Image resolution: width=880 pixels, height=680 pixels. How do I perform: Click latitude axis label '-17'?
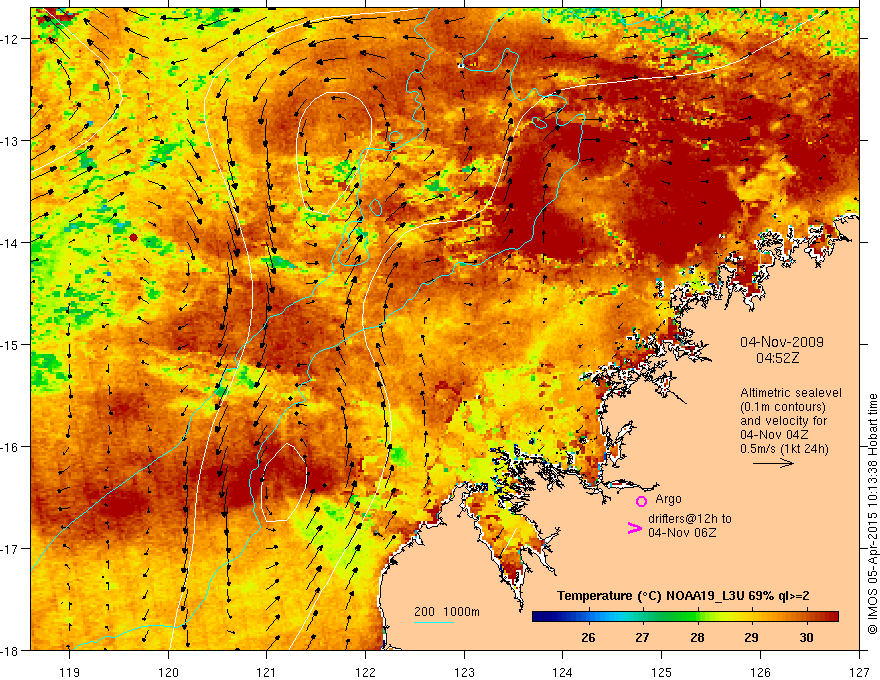[x=10, y=548]
